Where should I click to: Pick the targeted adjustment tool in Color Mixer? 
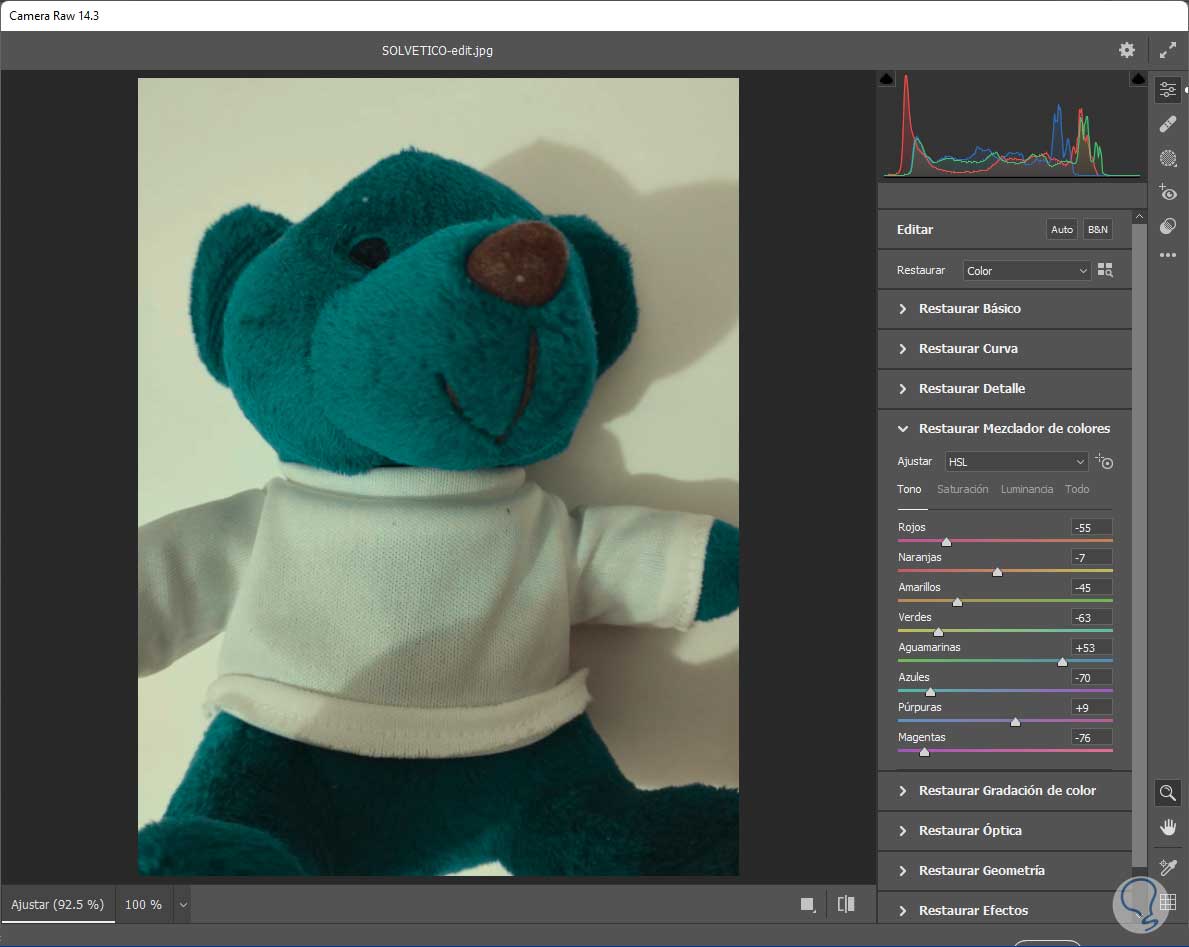pos(1104,462)
